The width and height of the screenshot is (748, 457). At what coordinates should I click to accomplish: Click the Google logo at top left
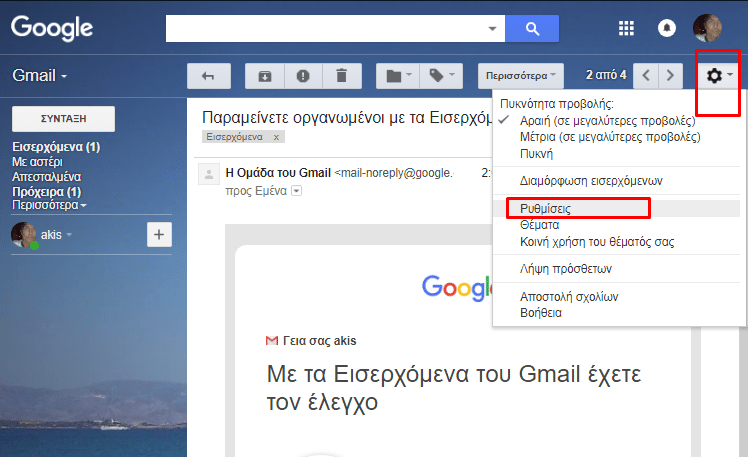click(x=52, y=29)
